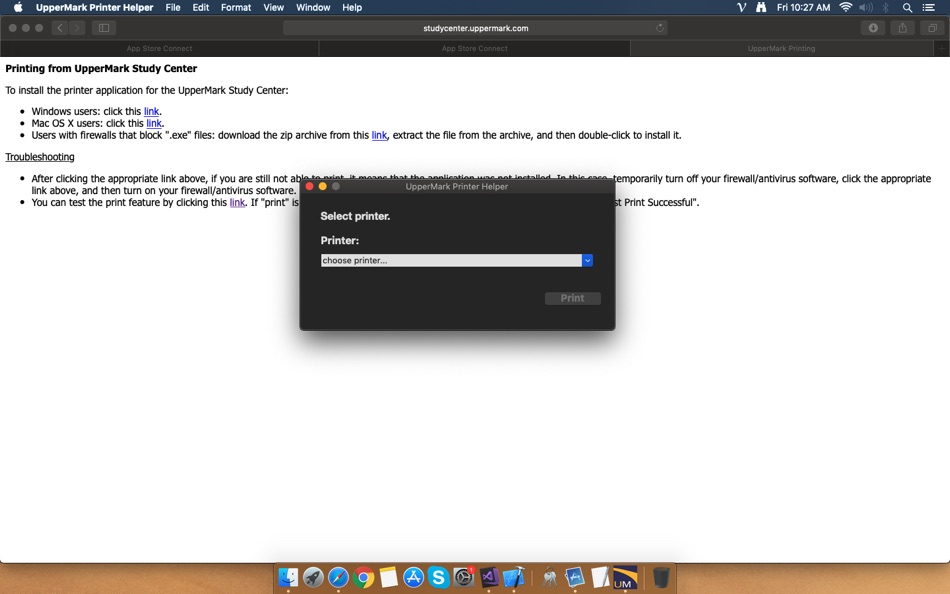Image resolution: width=950 pixels, height=594 pixels.
Task: Click the Troubleshooting heading
Action: [x=40, y=157]
